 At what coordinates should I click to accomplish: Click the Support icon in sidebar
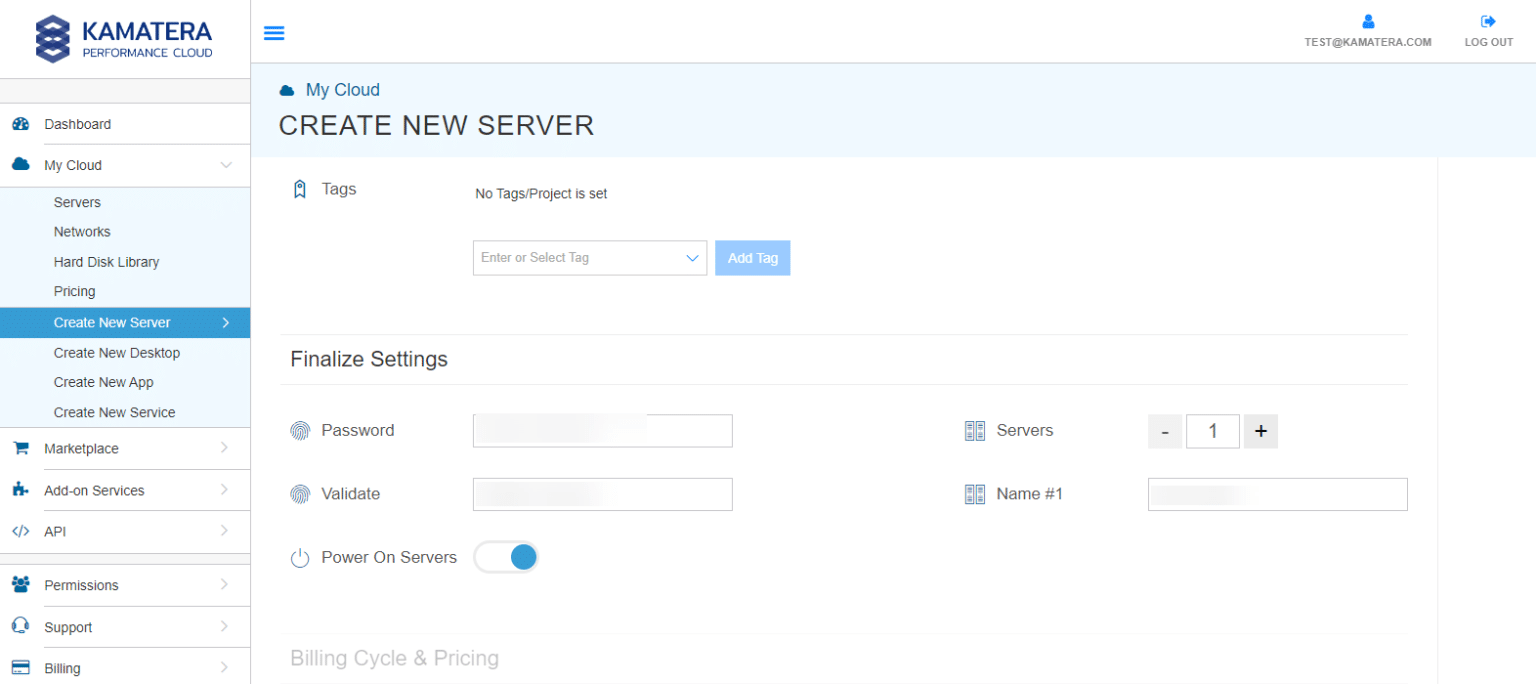click(23, 626)
